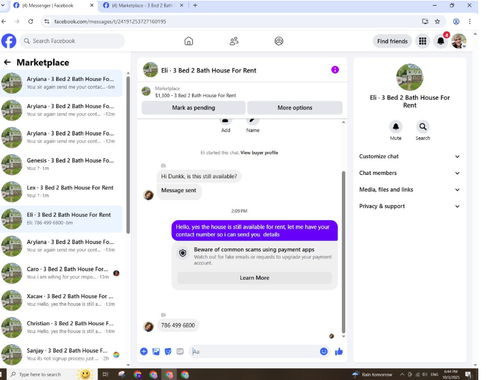500x380 pixels.
Task: Click Eli's house thumbnail in right panel
Action: pos(410,77)
